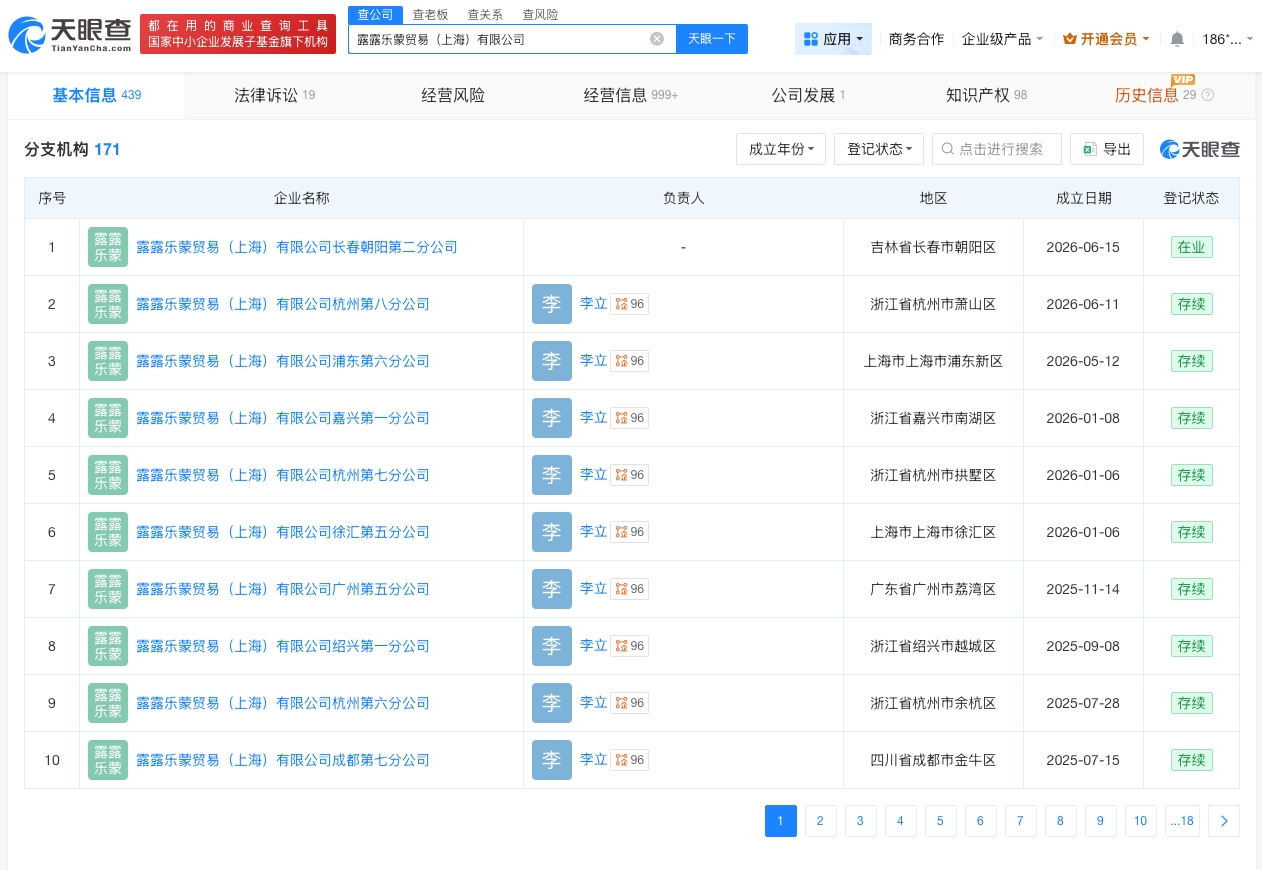The height and width of the screenshot is (870, 1262).
Task: Switch to the 基本信息 tab
Action: tap(97, 96)
